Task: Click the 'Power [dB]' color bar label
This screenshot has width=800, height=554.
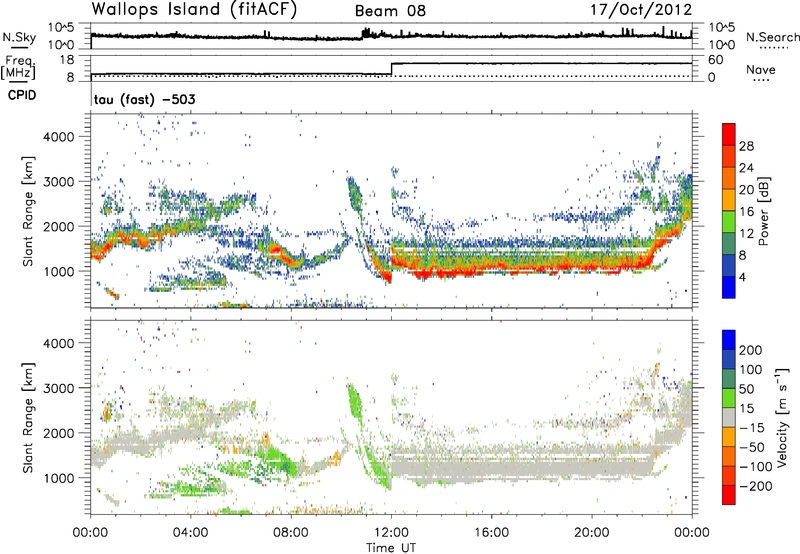Action: pos(763,211)
